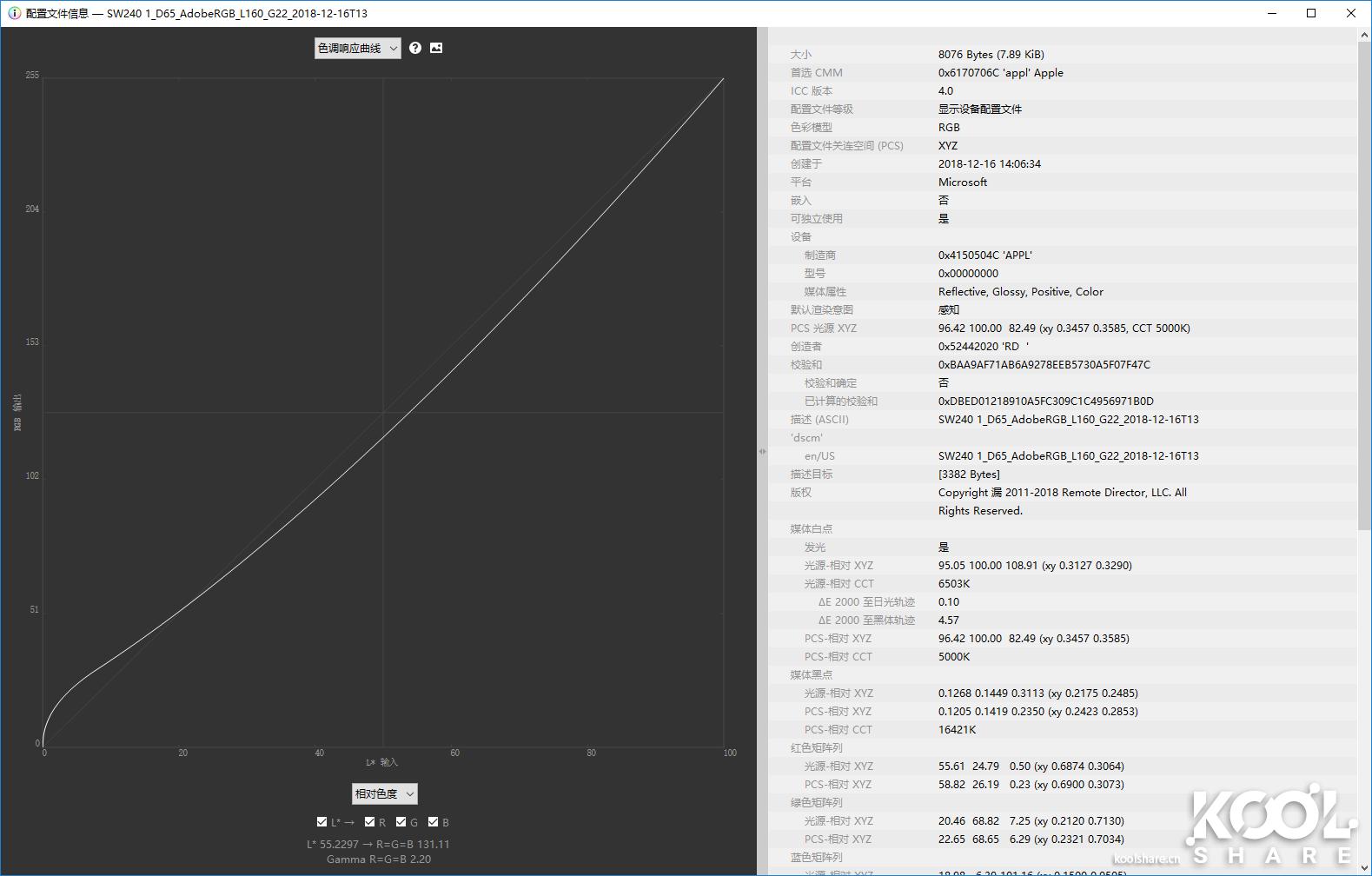Select the 首选 CMM row
Image resolution: width=1372 pixels, height=876 pixels.
coord(999,73)
